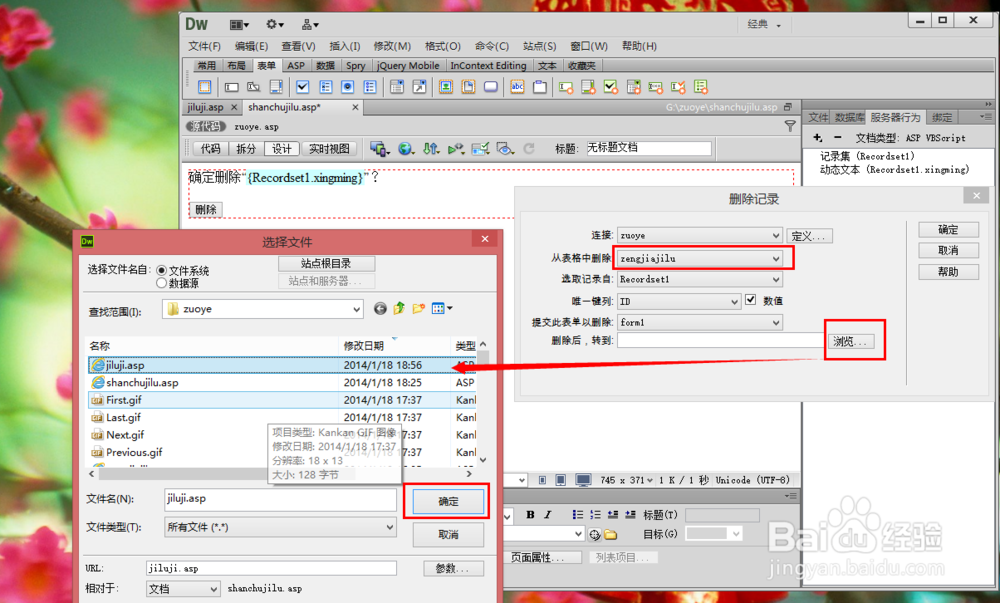Click the document title input field
Viewport: 1000px width, 603px height.
[x=648, y=148]
